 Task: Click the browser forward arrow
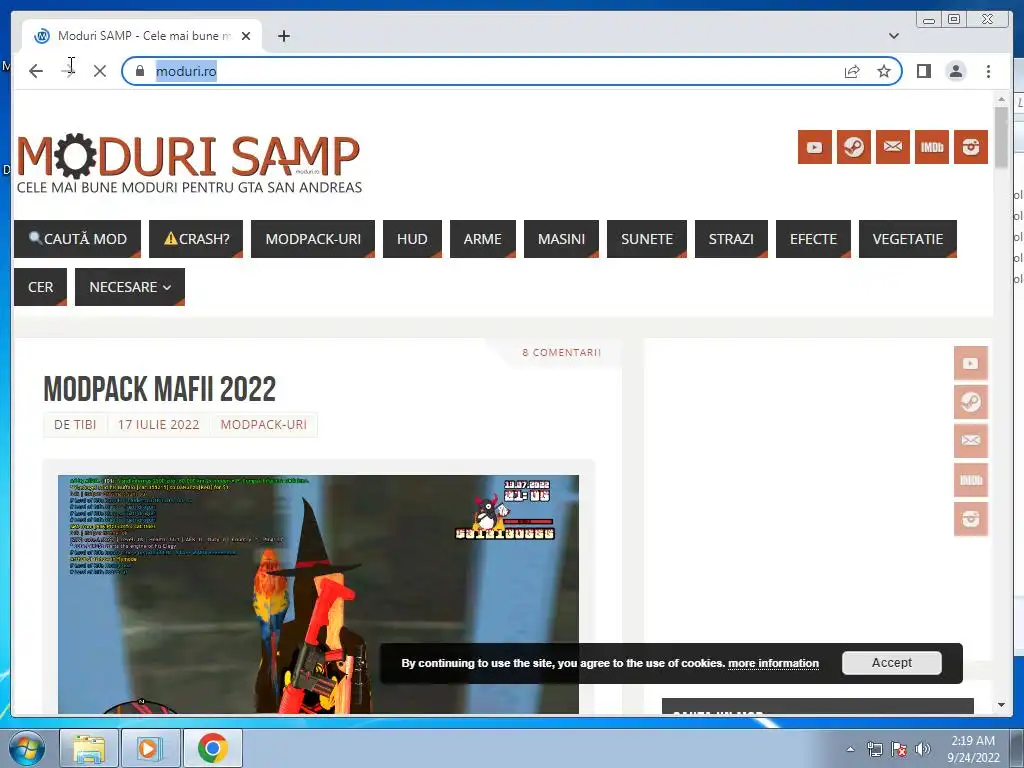pyautogui.click(x=68, y=71)
